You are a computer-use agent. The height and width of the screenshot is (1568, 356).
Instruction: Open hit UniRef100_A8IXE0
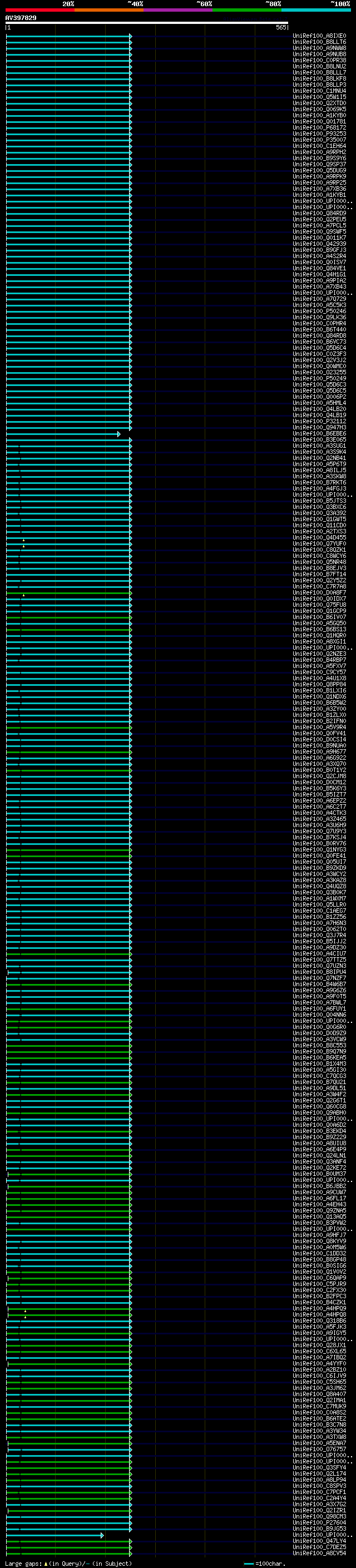319,36
